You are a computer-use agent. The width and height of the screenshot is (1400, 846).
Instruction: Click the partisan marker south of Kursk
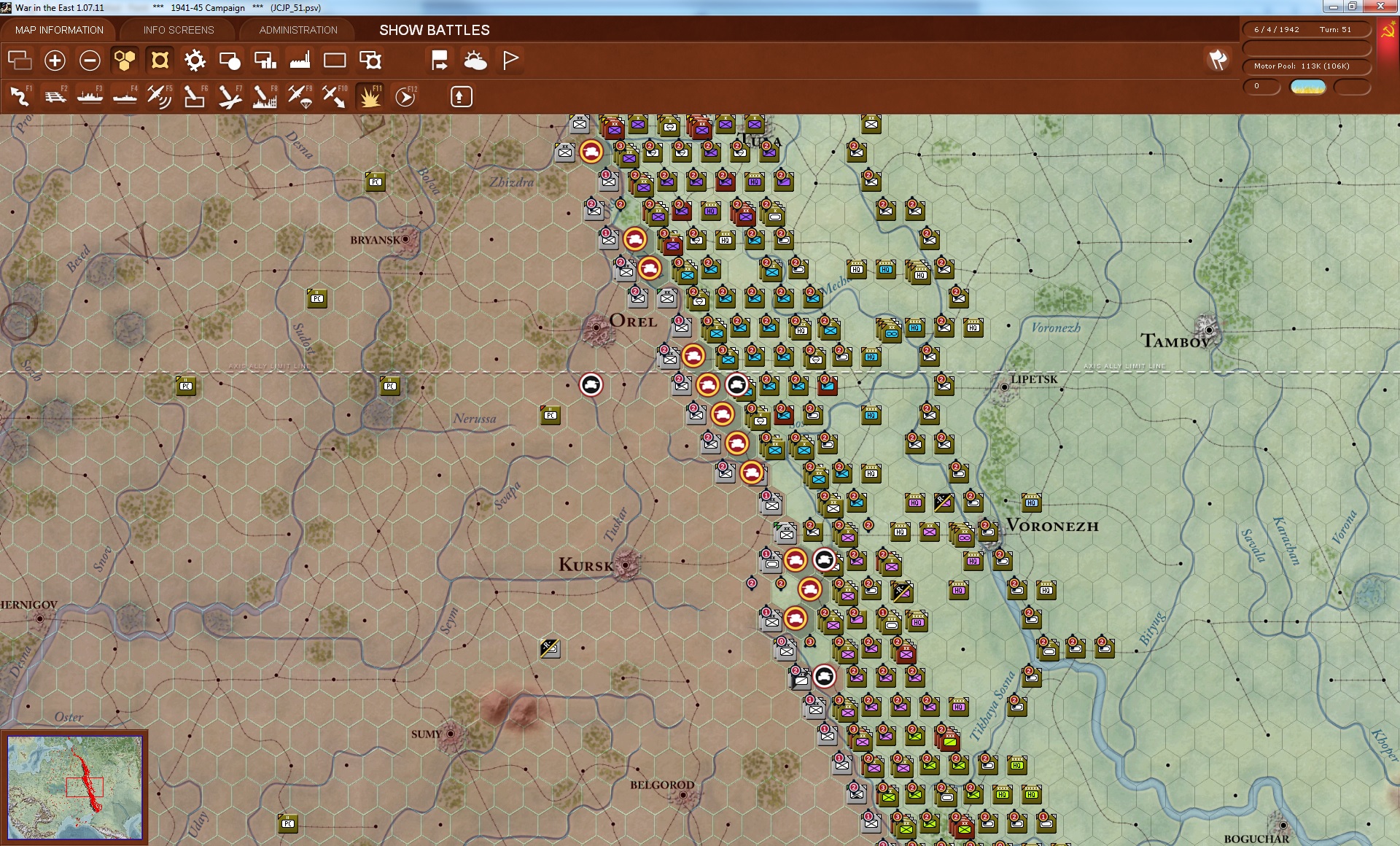point(550,648)
